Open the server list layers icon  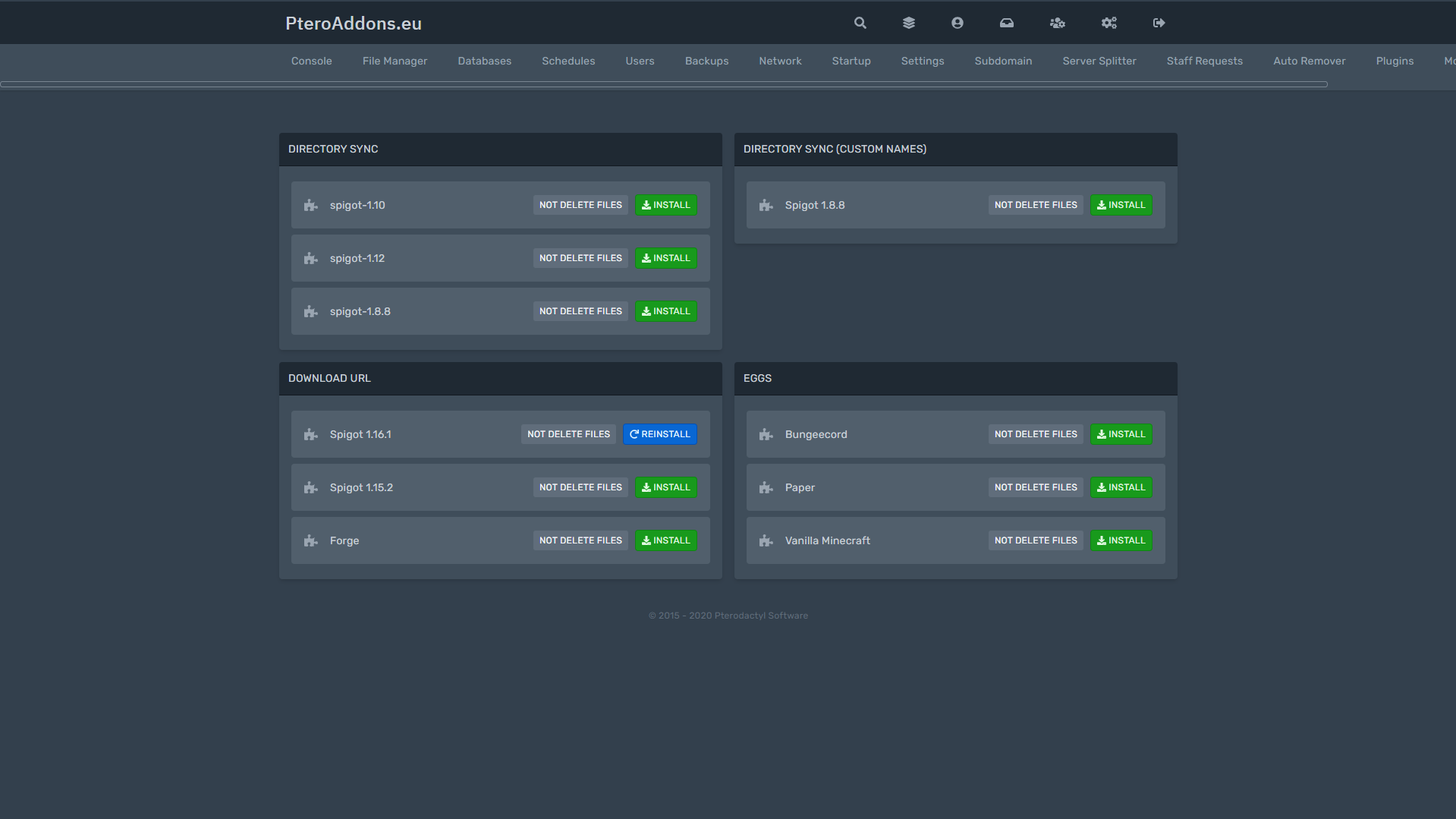pyautogui.click(x=908, y=23)
